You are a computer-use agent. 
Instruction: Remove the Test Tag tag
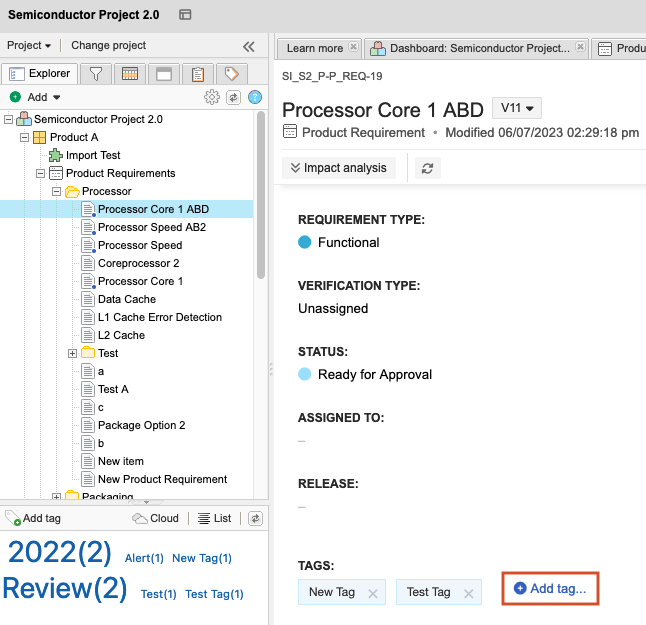click(469, 593)
